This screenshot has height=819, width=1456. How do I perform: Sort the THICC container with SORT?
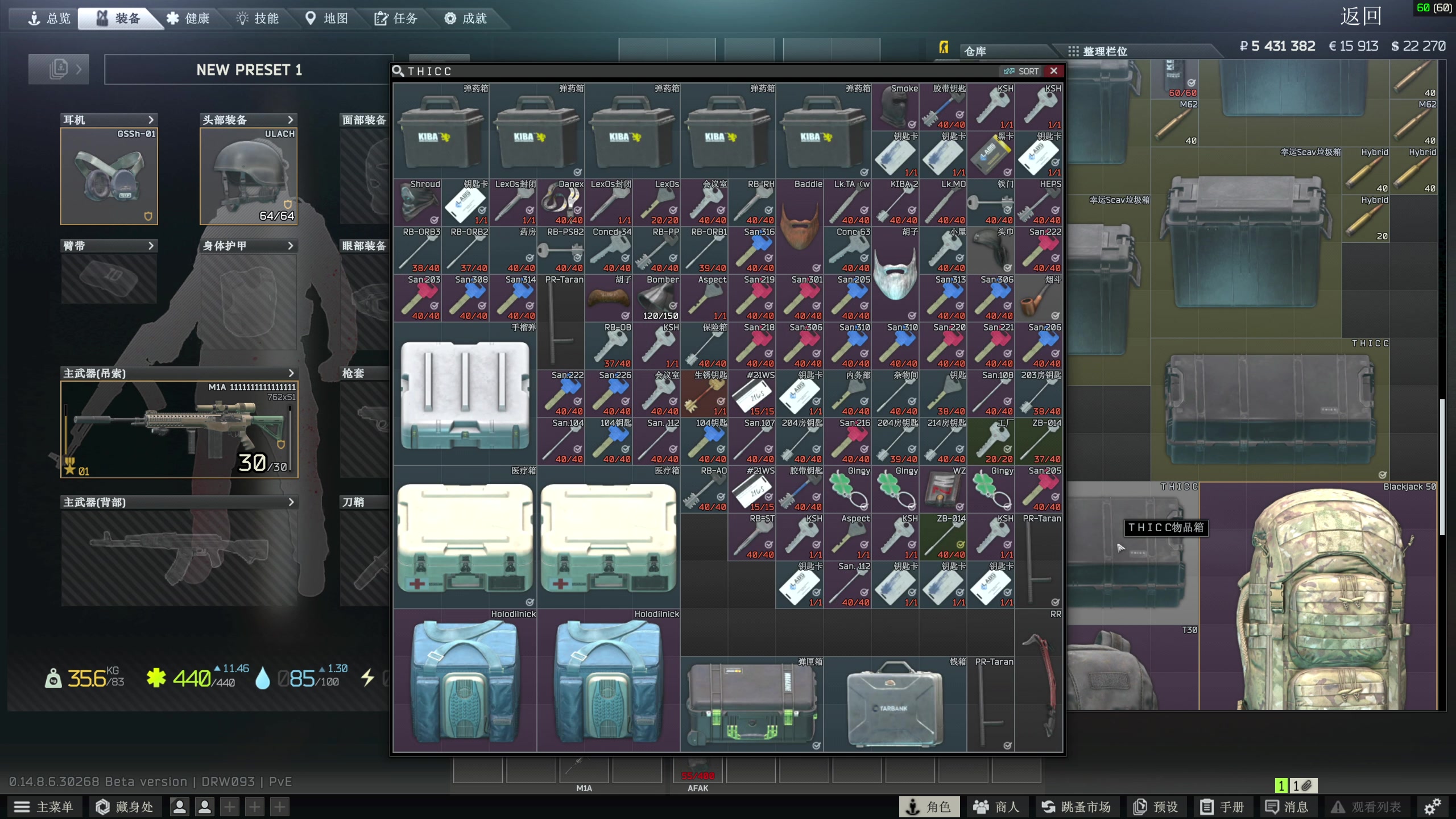click(1021, 71)
